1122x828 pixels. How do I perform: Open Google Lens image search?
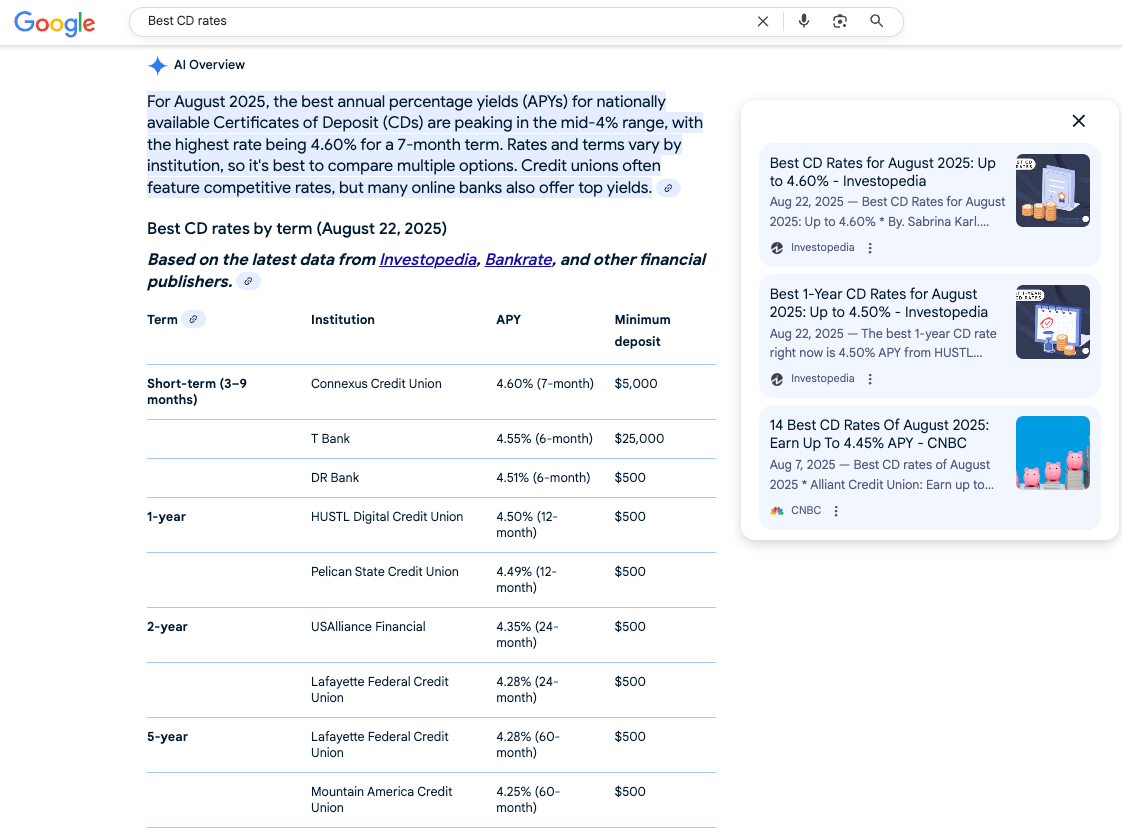pyautogui.click(x=840, y=21)
